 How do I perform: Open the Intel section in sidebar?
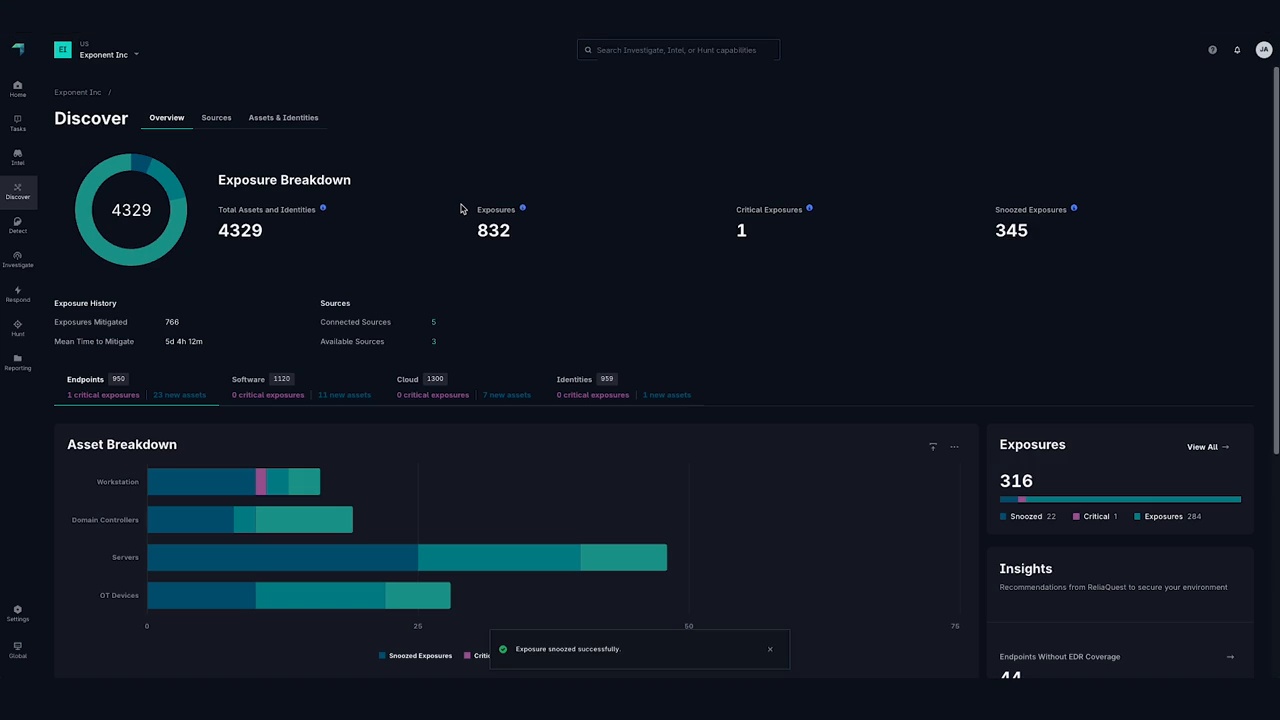tap(17, 157)
